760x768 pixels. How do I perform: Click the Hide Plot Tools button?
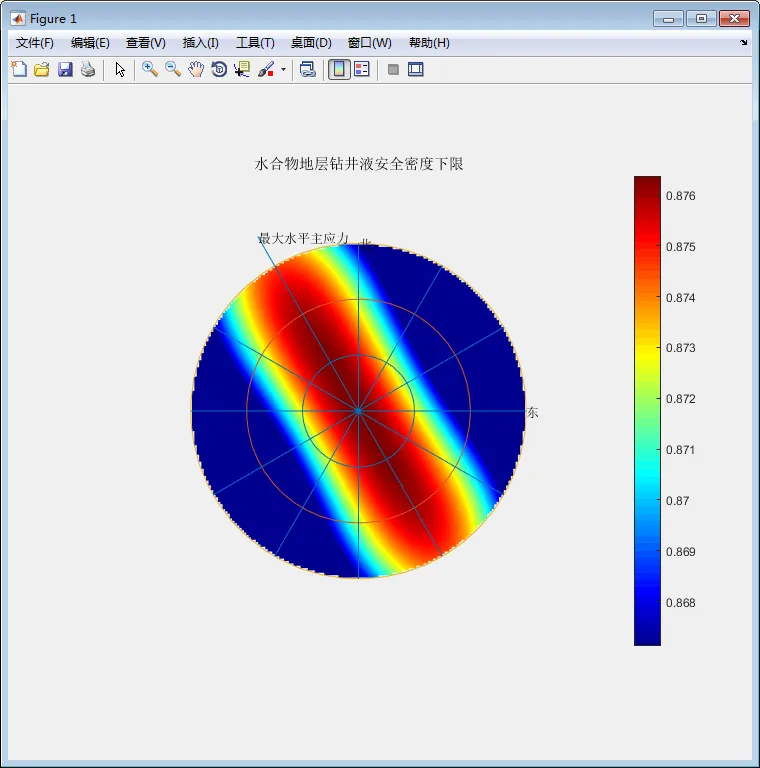coord(393,69)
